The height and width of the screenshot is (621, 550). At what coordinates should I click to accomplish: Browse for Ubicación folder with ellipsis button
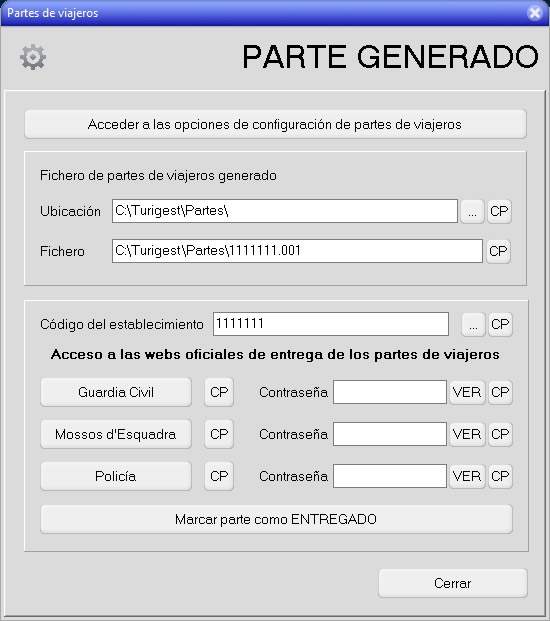click(x=472, y=211)
